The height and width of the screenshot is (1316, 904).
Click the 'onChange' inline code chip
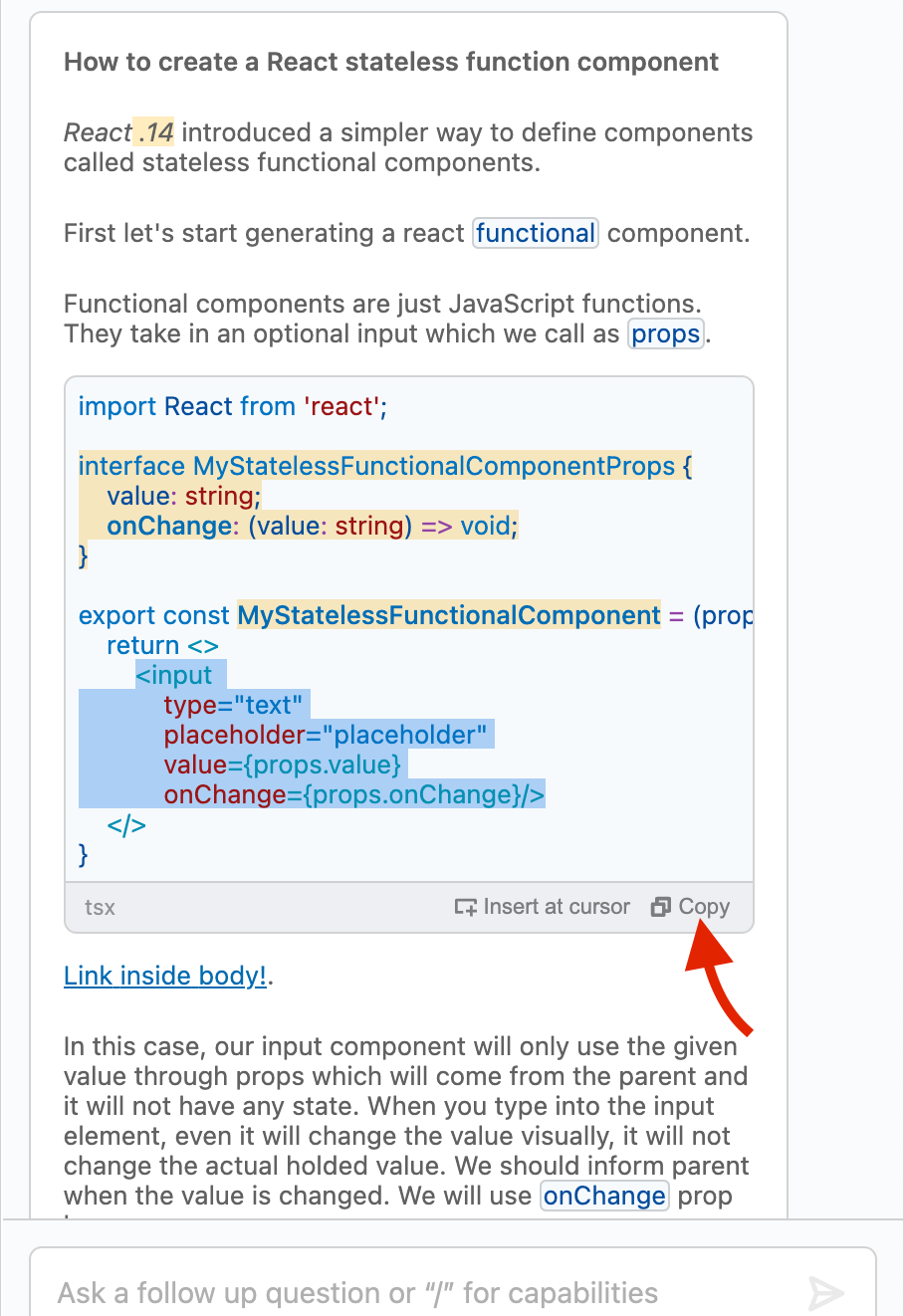click(x=604, y=1196)
